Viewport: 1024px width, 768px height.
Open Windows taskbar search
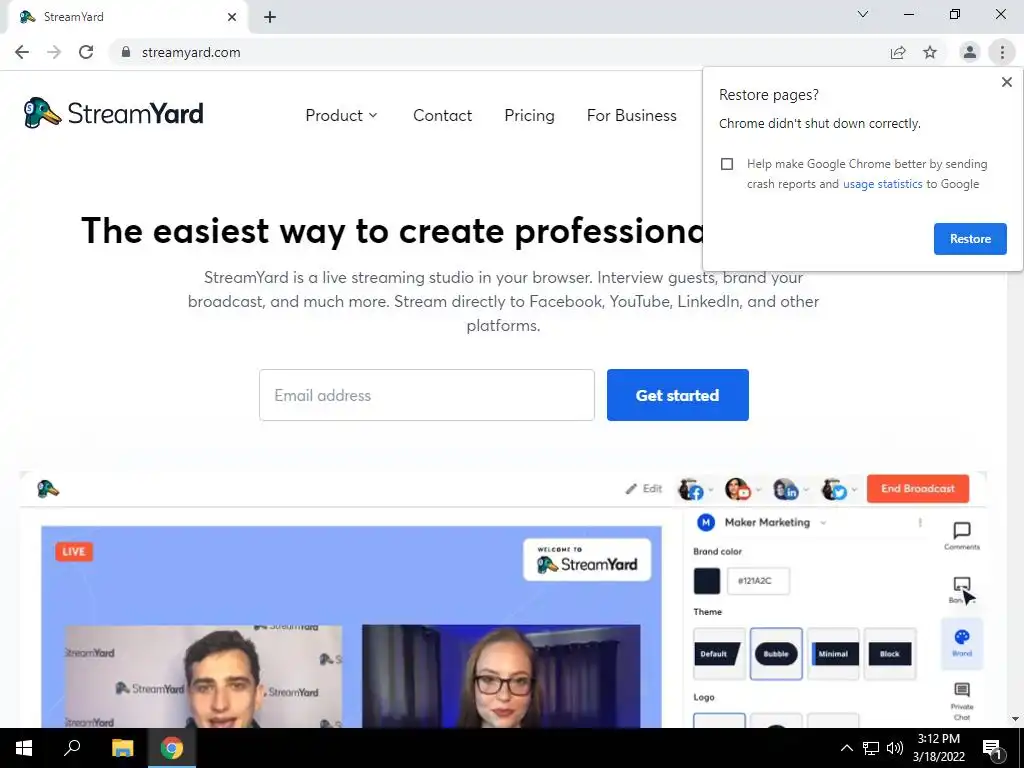click(72, 748)
